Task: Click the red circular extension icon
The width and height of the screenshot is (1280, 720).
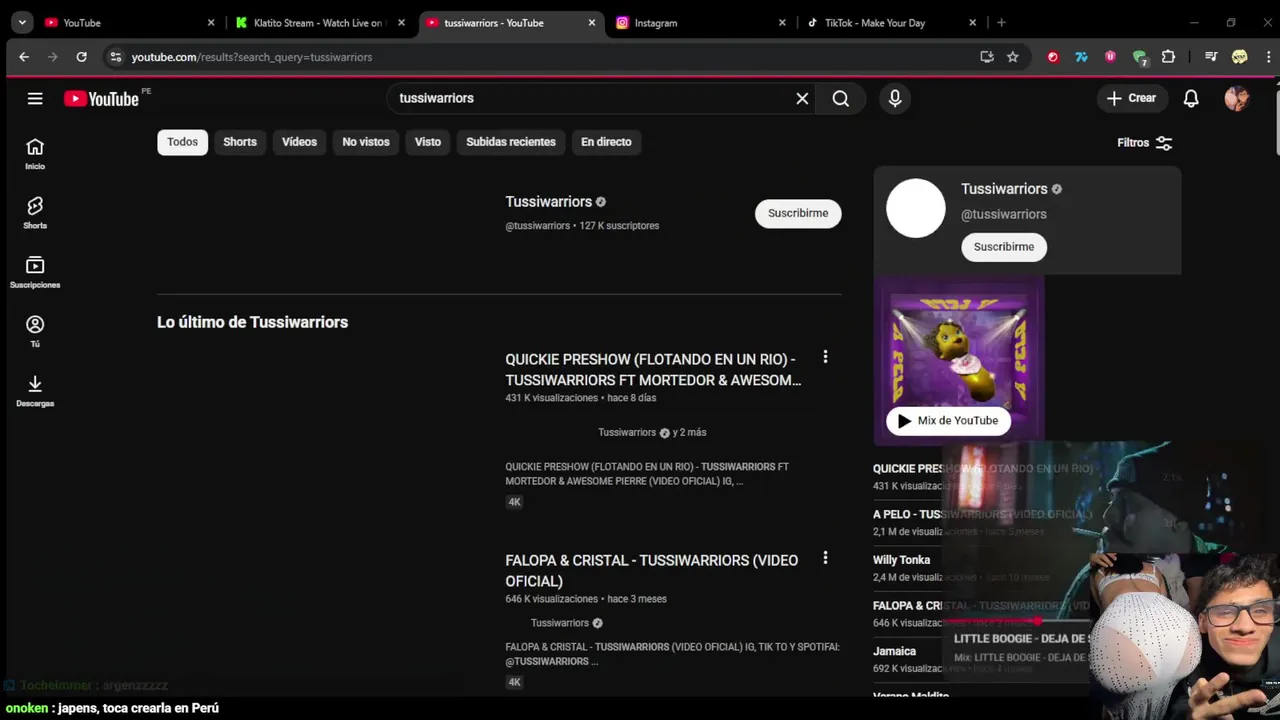Action: (1053, 57)
